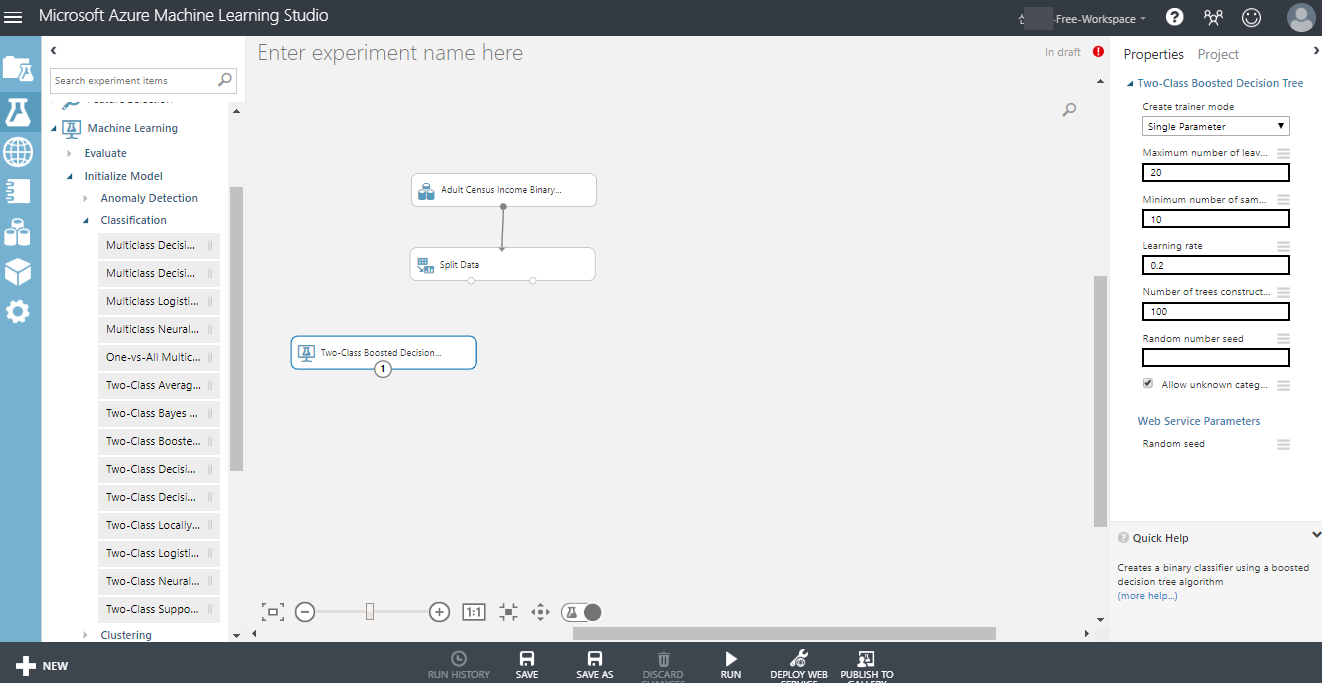Run the experiment

pos(731,665)
